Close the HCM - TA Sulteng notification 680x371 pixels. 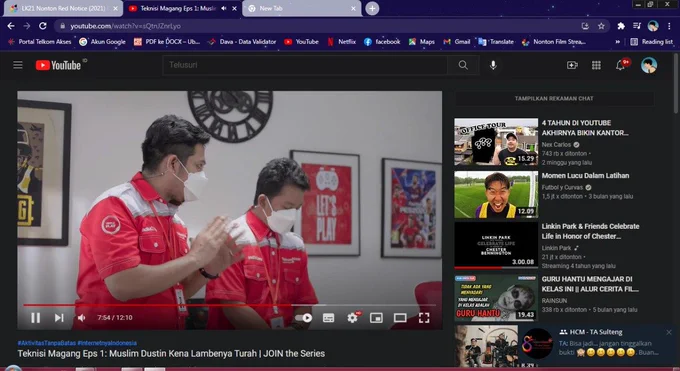coord(669,332)
